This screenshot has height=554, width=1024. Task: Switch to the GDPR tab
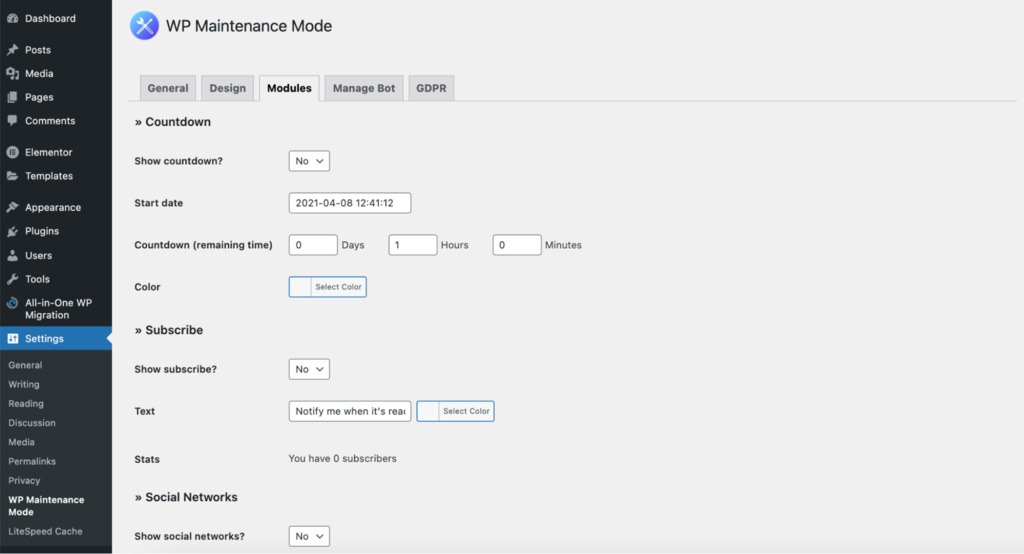pos(431,88)
